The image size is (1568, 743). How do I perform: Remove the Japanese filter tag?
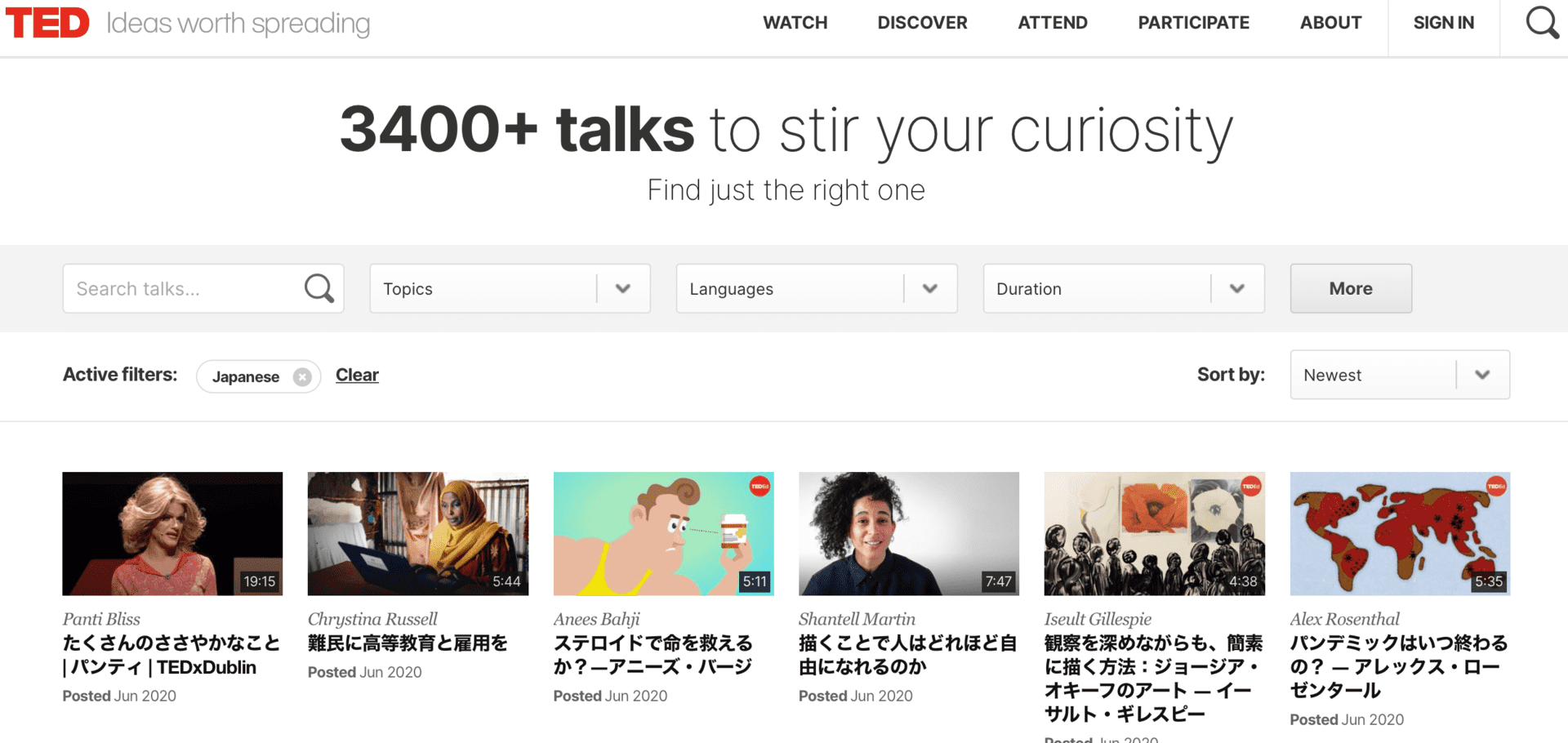click(302, 376)
